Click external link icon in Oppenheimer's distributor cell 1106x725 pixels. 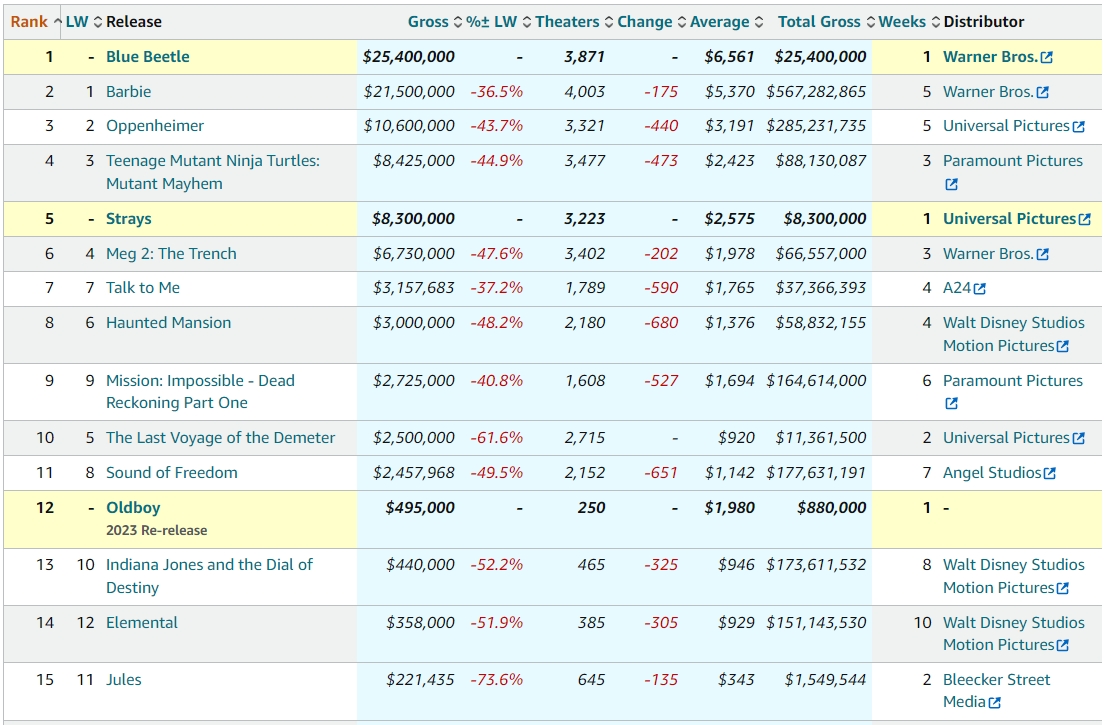[x=1078, y=126]
